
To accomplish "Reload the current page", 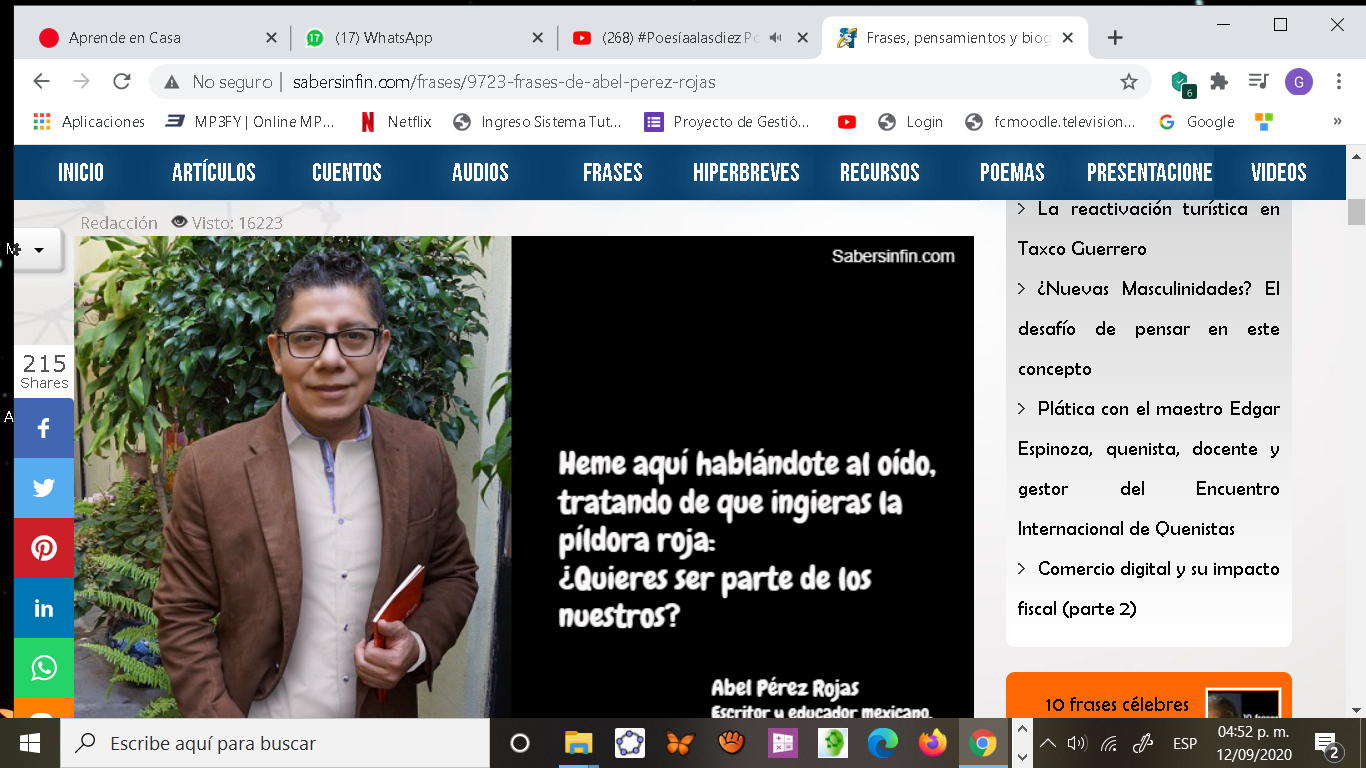I will 122,82.
